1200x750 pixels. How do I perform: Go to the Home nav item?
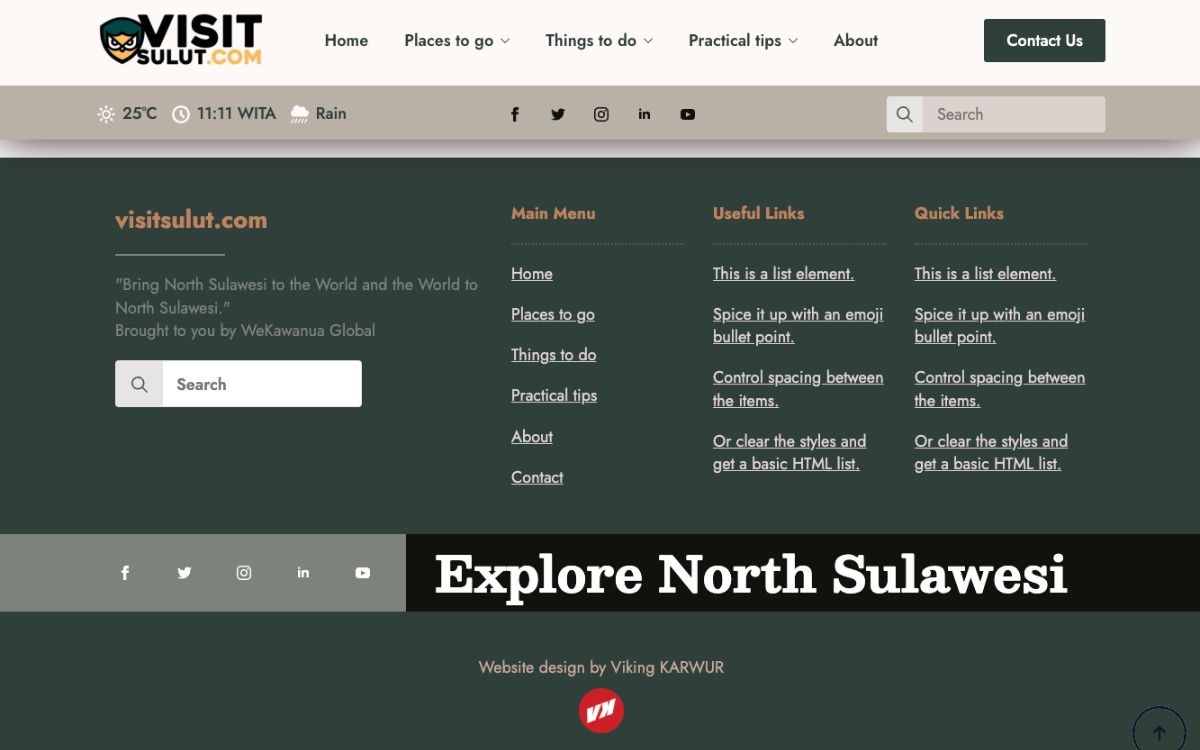click(x=346, y=41)
